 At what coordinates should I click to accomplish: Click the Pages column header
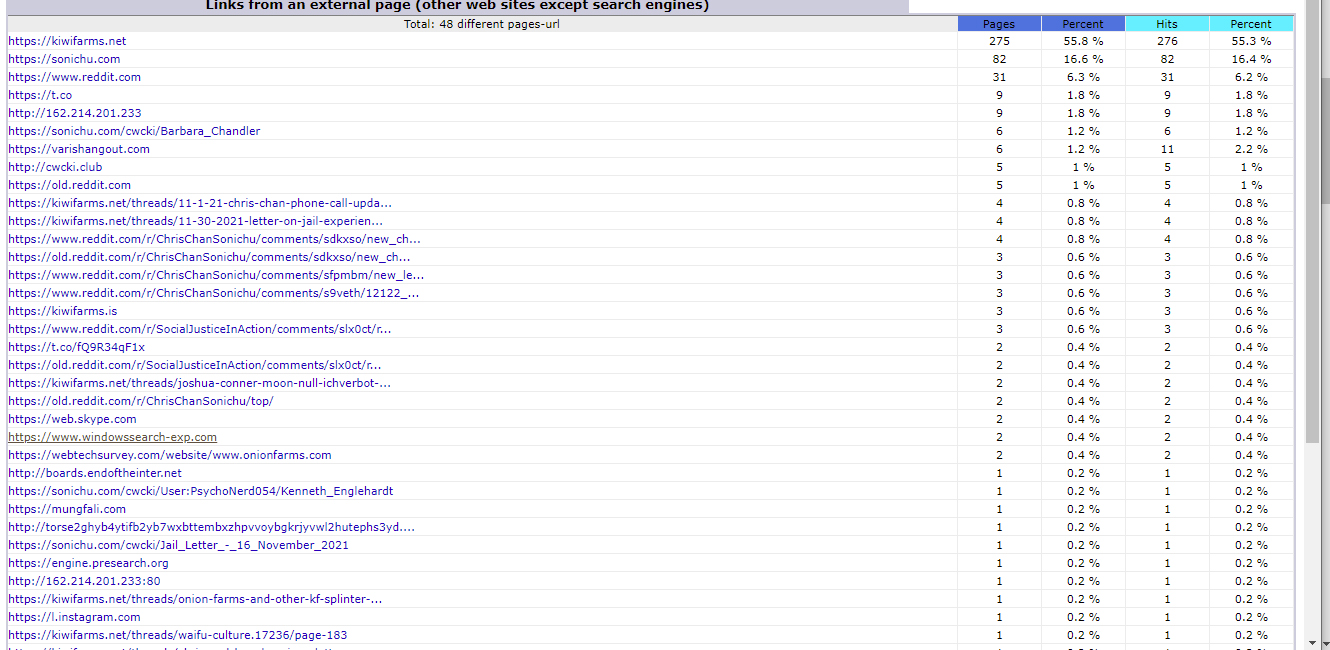999,24
